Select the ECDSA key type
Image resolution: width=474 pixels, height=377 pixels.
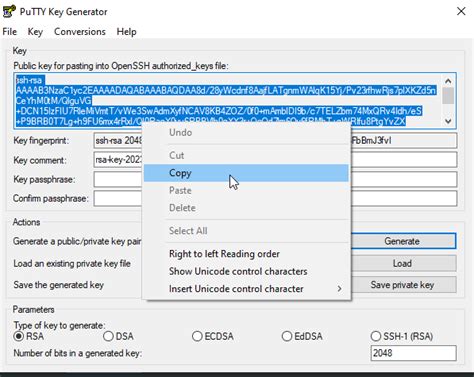tap(213, 336)
